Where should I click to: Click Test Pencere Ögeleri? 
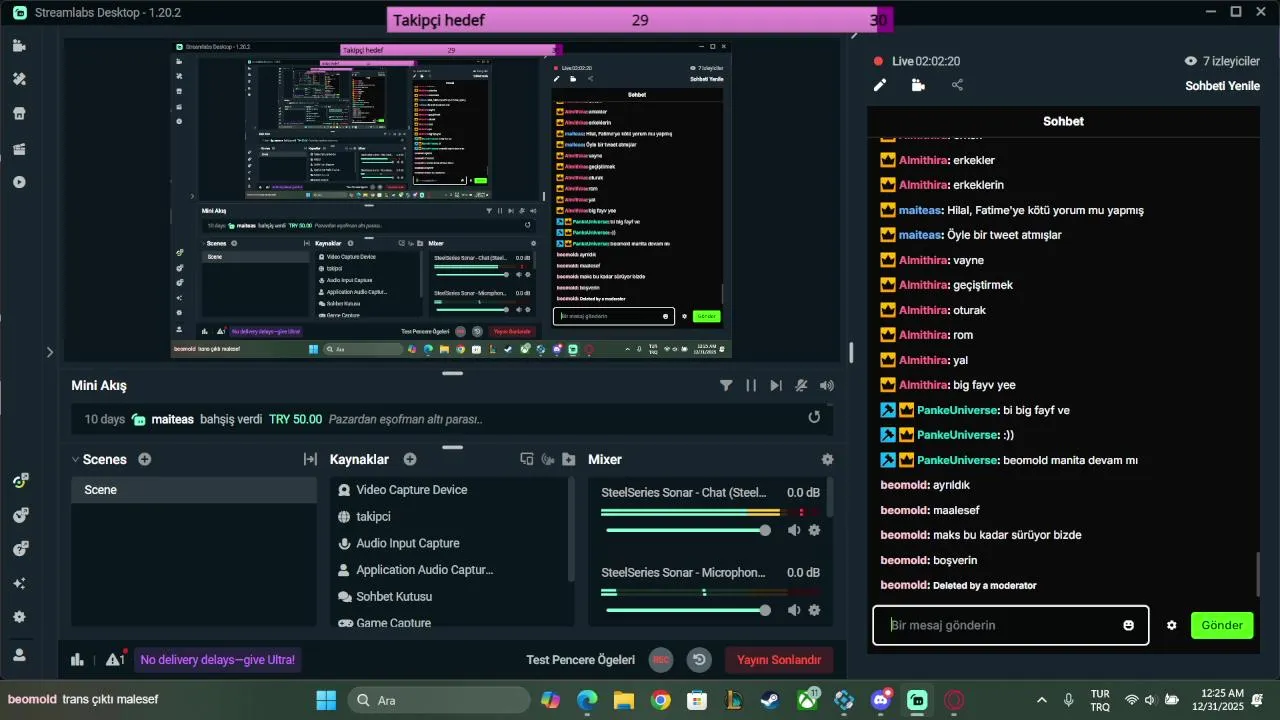(581, 659)
